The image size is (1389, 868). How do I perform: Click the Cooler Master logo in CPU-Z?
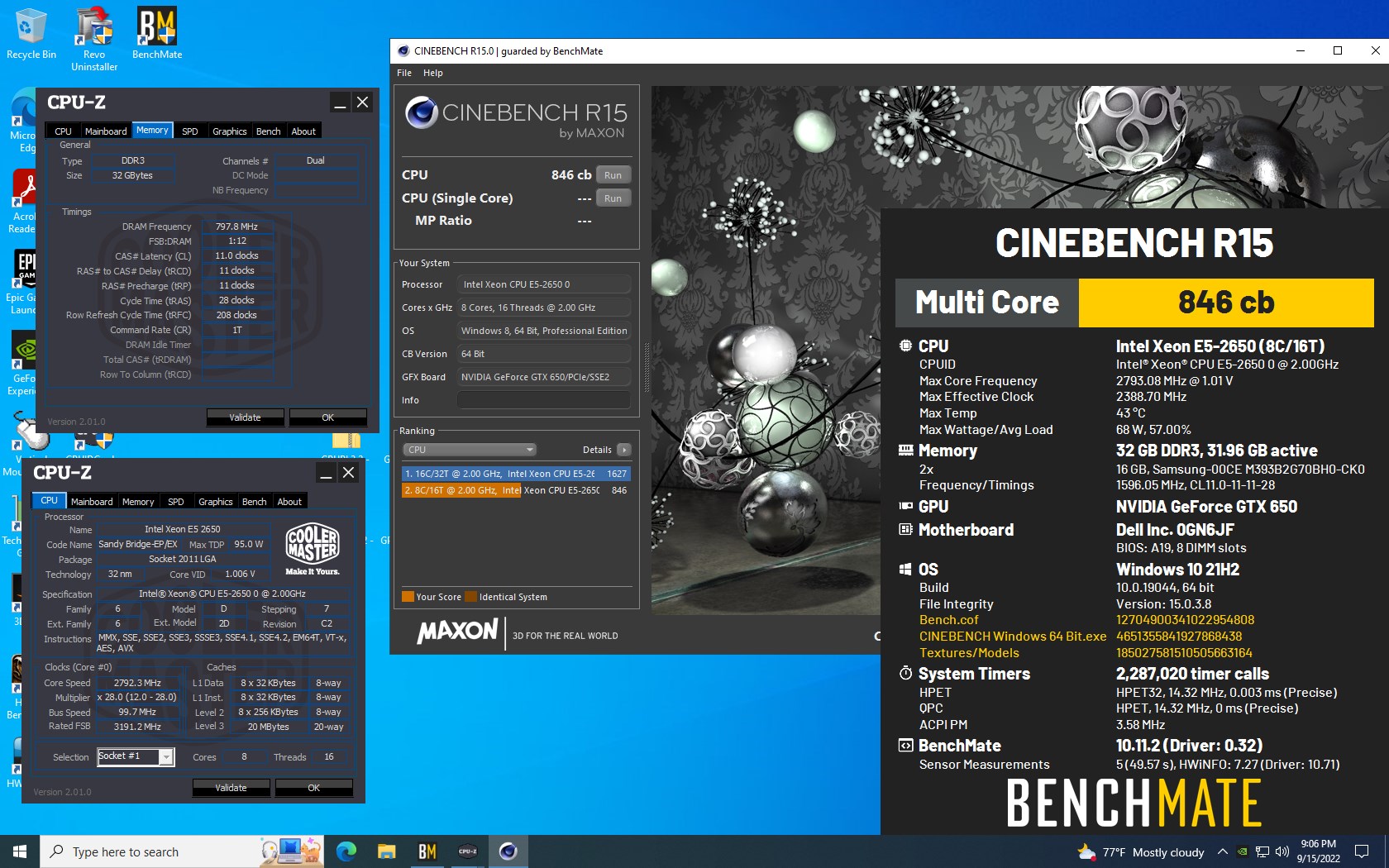click(x=313, y=548)
